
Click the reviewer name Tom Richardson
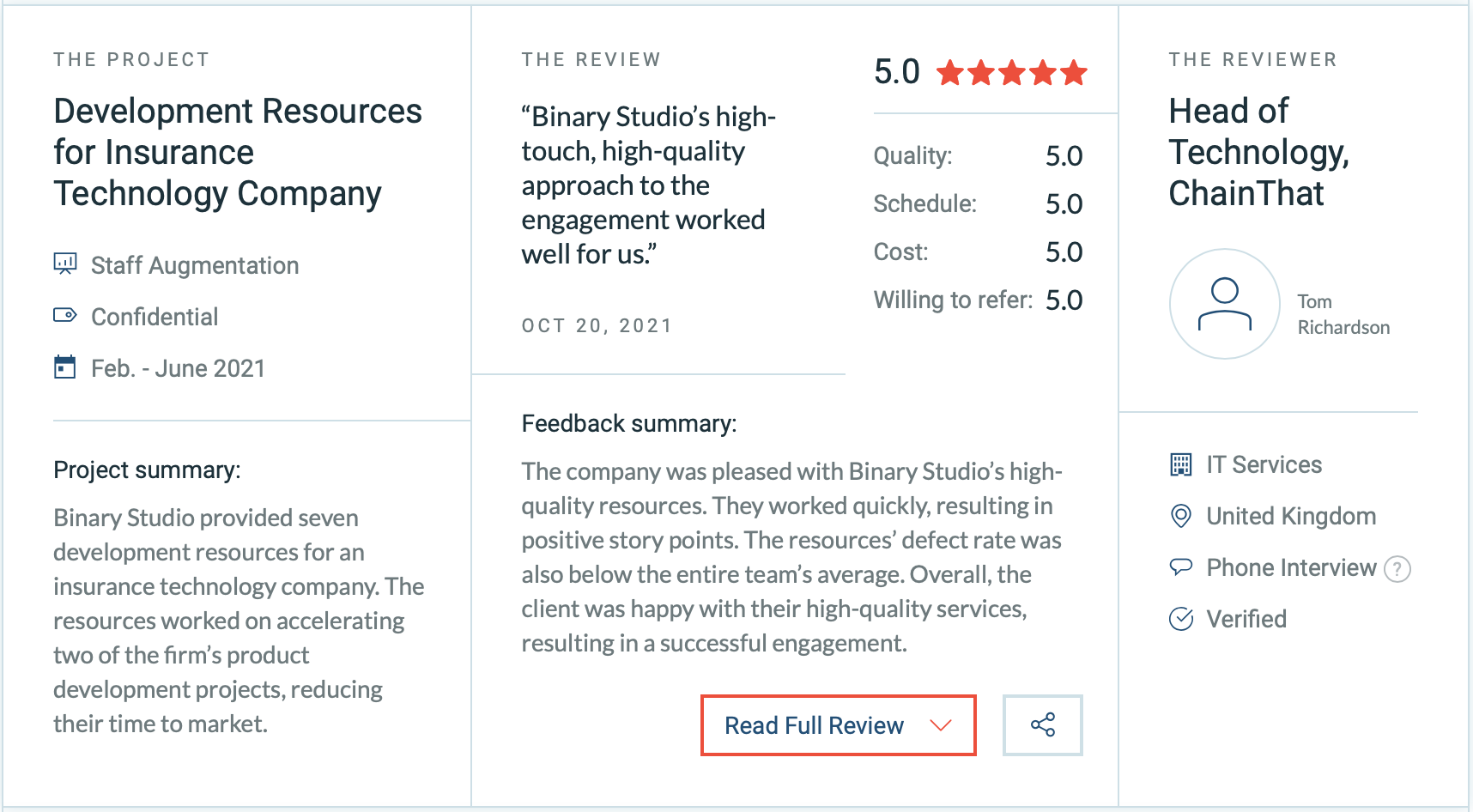[1343, 314]
